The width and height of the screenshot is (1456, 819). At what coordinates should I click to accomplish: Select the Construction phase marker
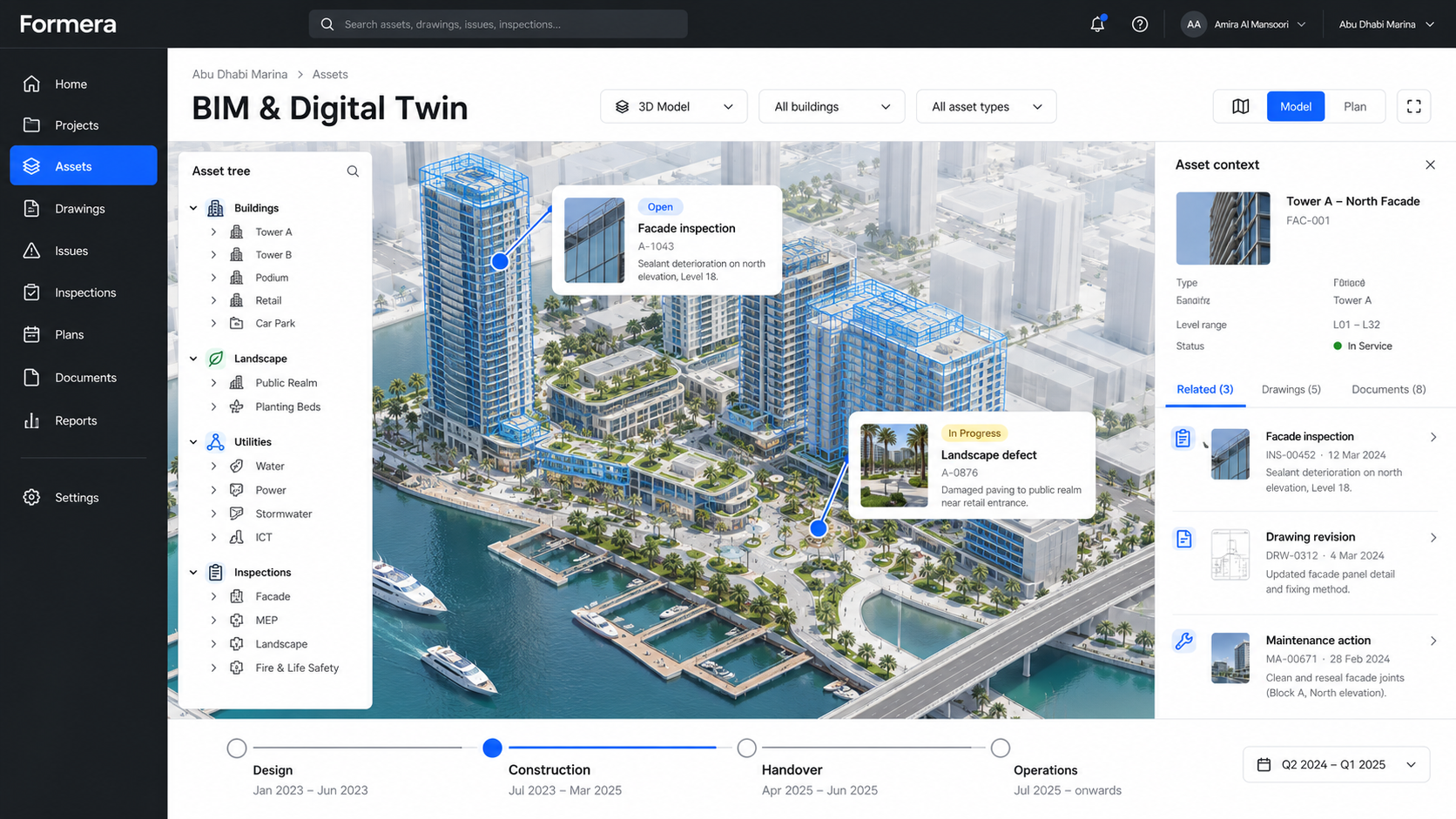(492, 748)
